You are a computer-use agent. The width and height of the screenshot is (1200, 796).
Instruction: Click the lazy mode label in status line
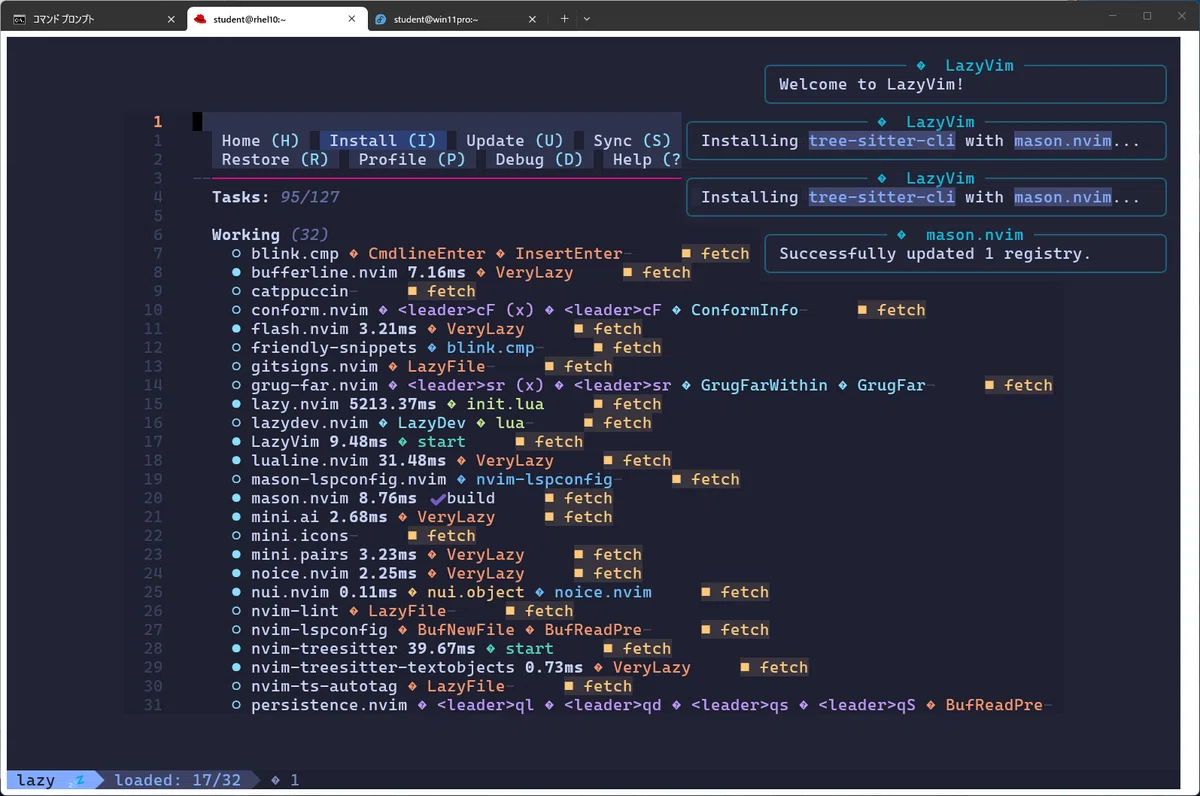click(x=36, y=780)
